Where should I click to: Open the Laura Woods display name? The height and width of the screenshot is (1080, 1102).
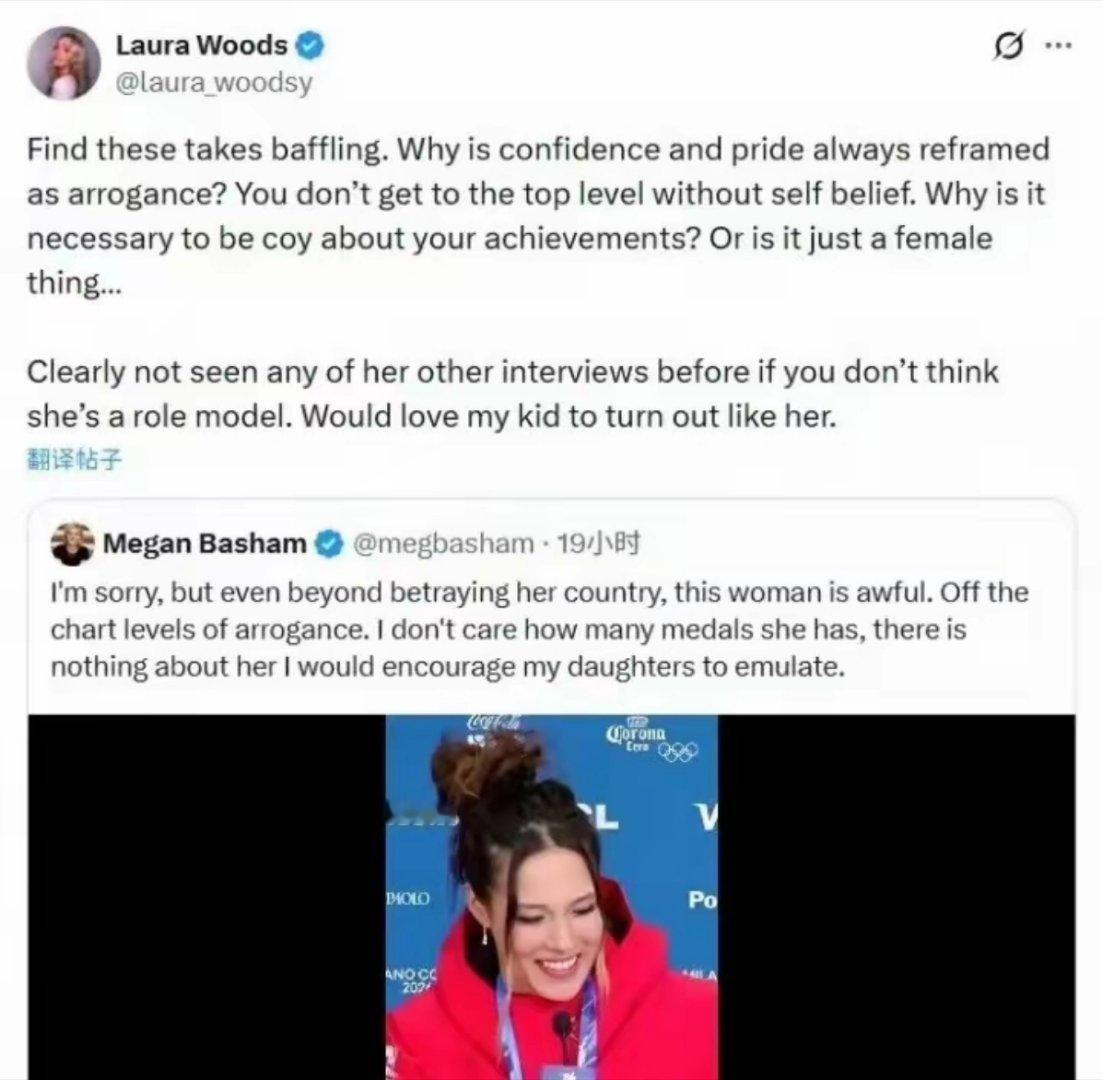(x=201, y=46)
